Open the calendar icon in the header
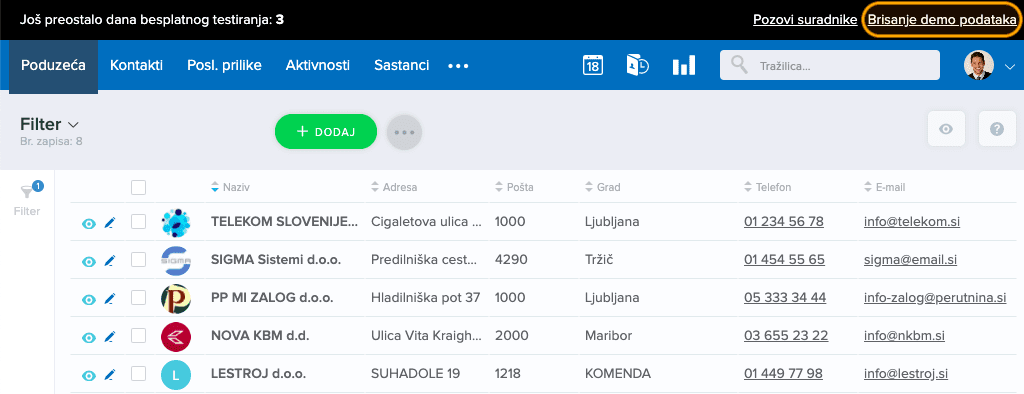The height and width of the screenshot is (394, 1024). [592, 65]
